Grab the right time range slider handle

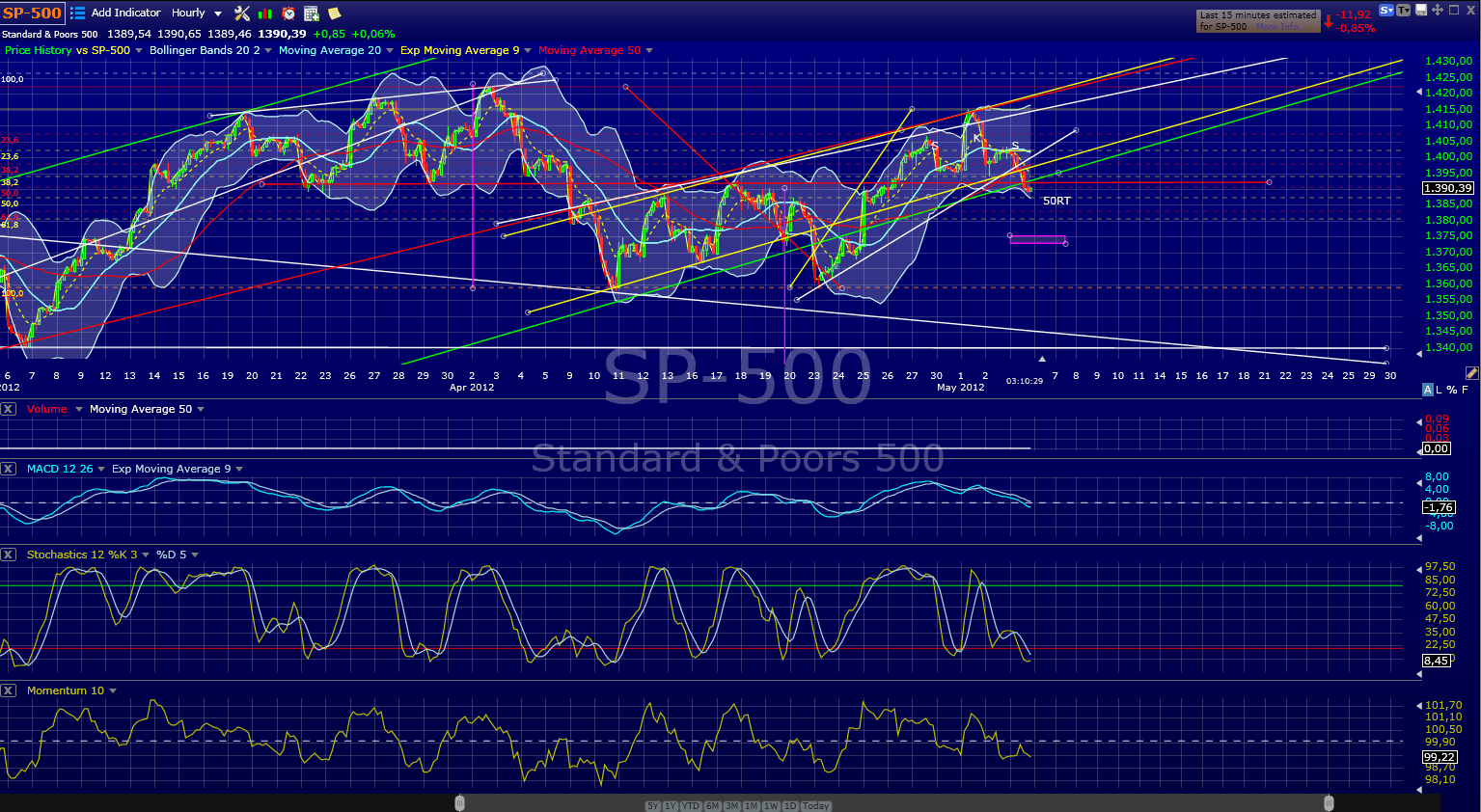(1329, 802)
